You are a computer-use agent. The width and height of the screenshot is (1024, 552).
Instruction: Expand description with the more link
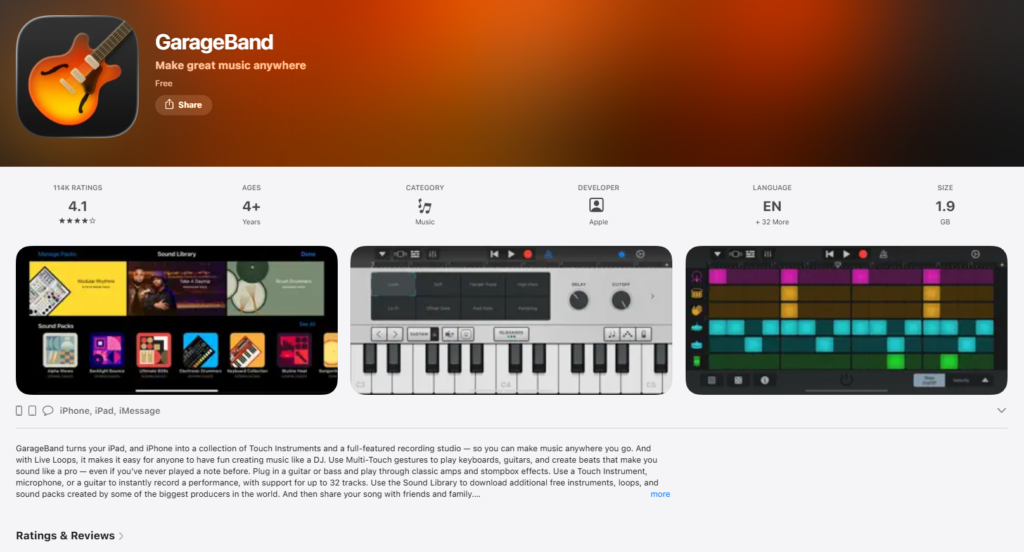(660, 494)
